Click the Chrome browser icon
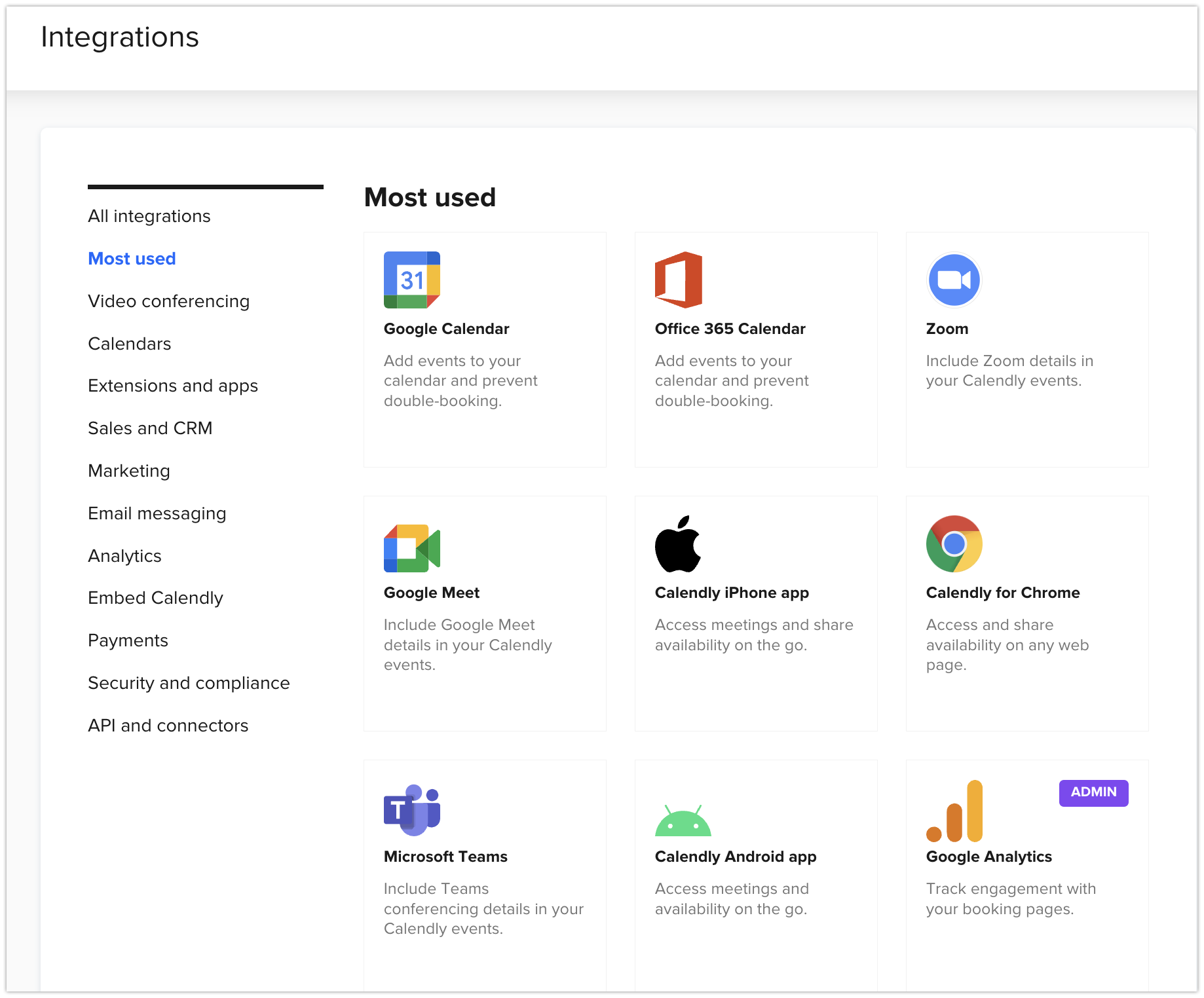Image resolution: width=1204 pixels, height=998 pixels. (954, 544)
